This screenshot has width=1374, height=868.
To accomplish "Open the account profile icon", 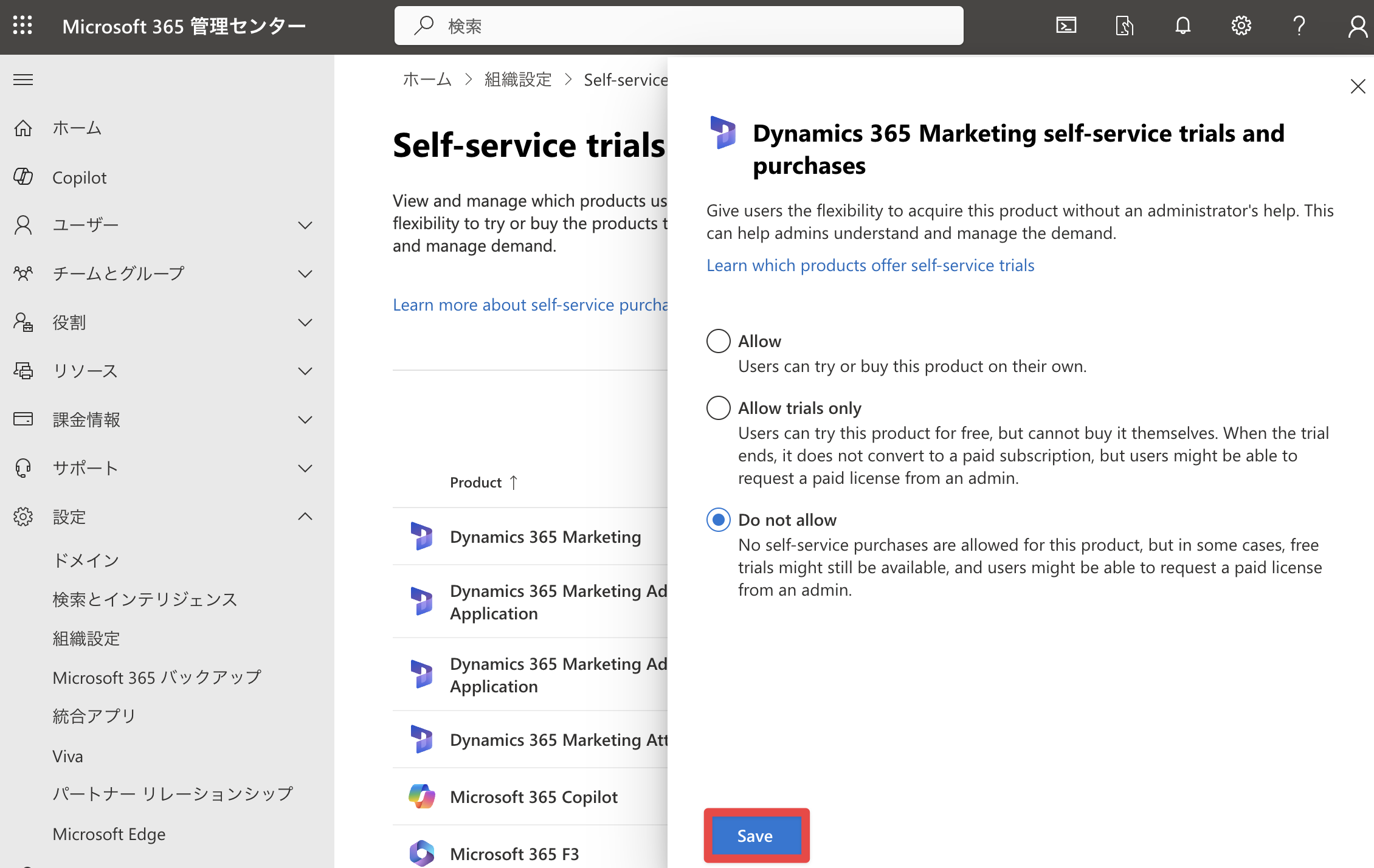I will point(1358,26).
